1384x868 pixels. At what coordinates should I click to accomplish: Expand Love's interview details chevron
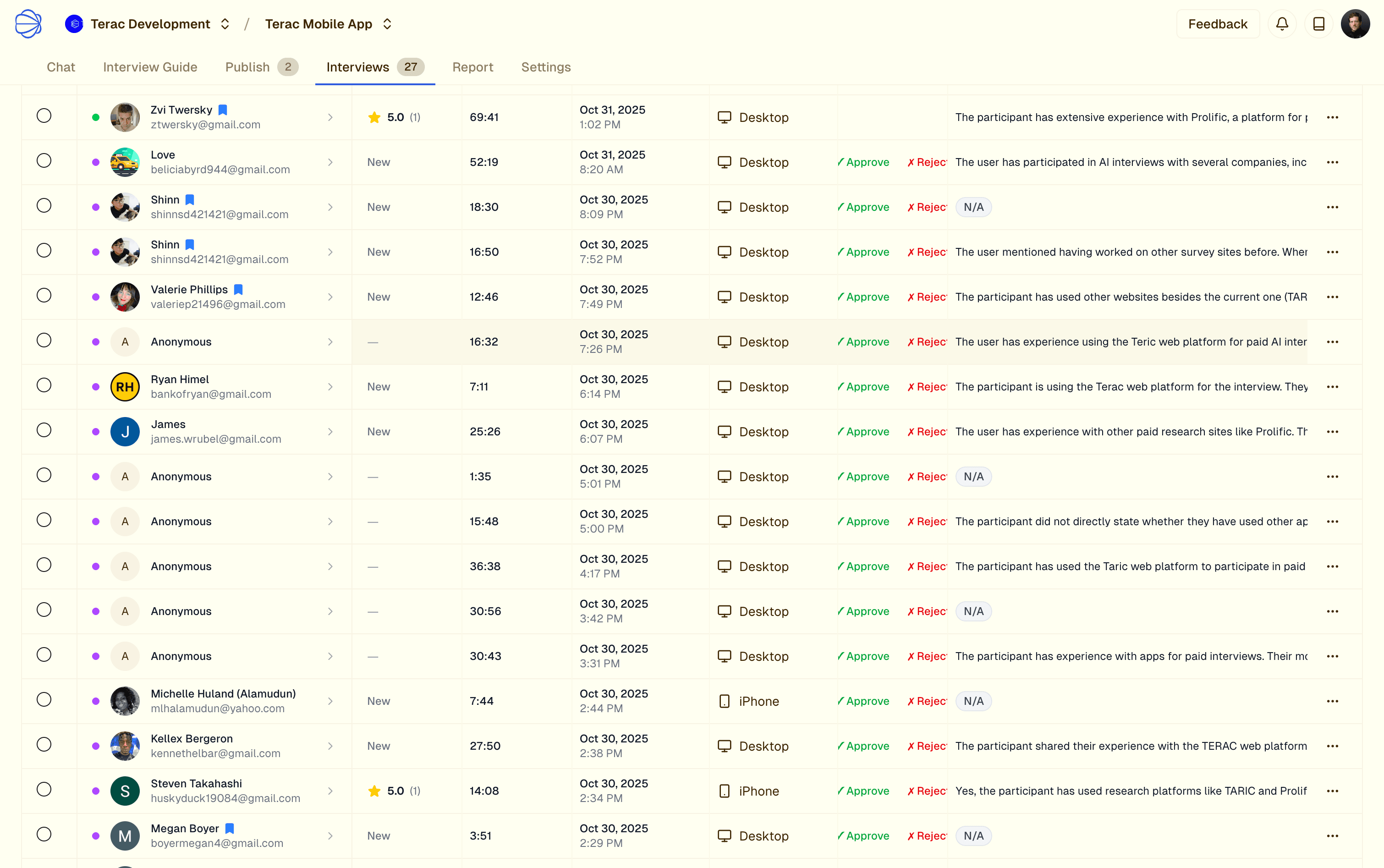coord(330,162)
